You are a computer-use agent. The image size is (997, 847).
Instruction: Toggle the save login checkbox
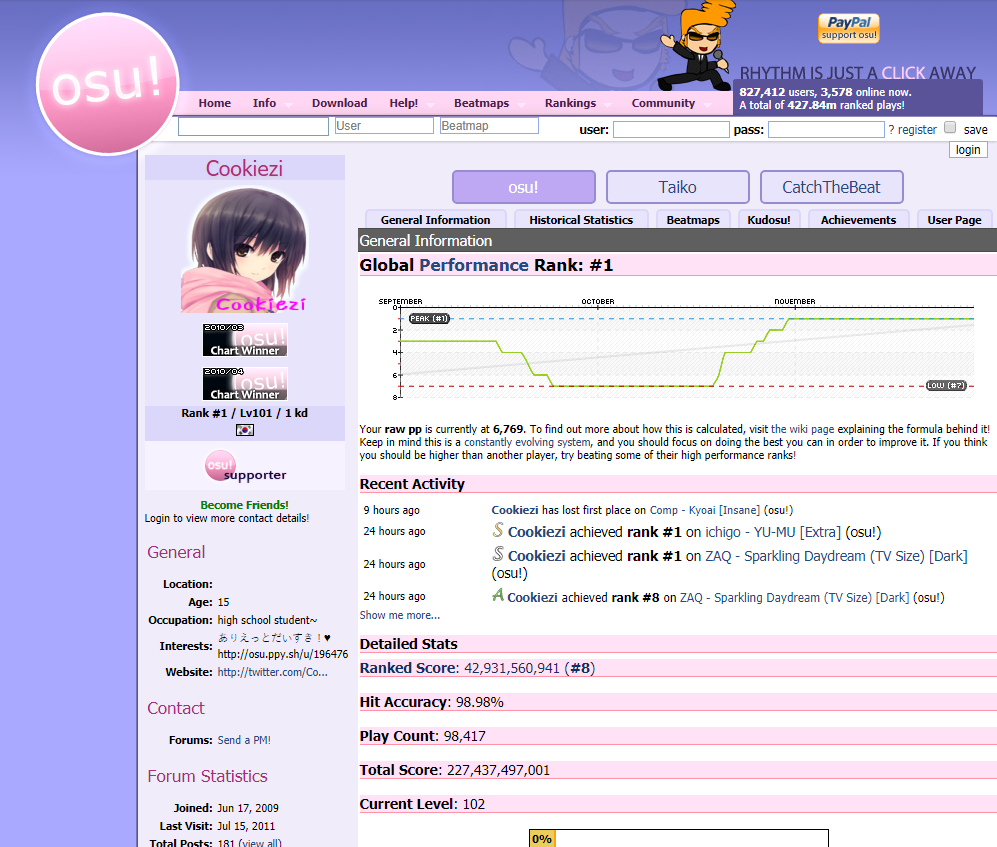click(x=950, y=127)
